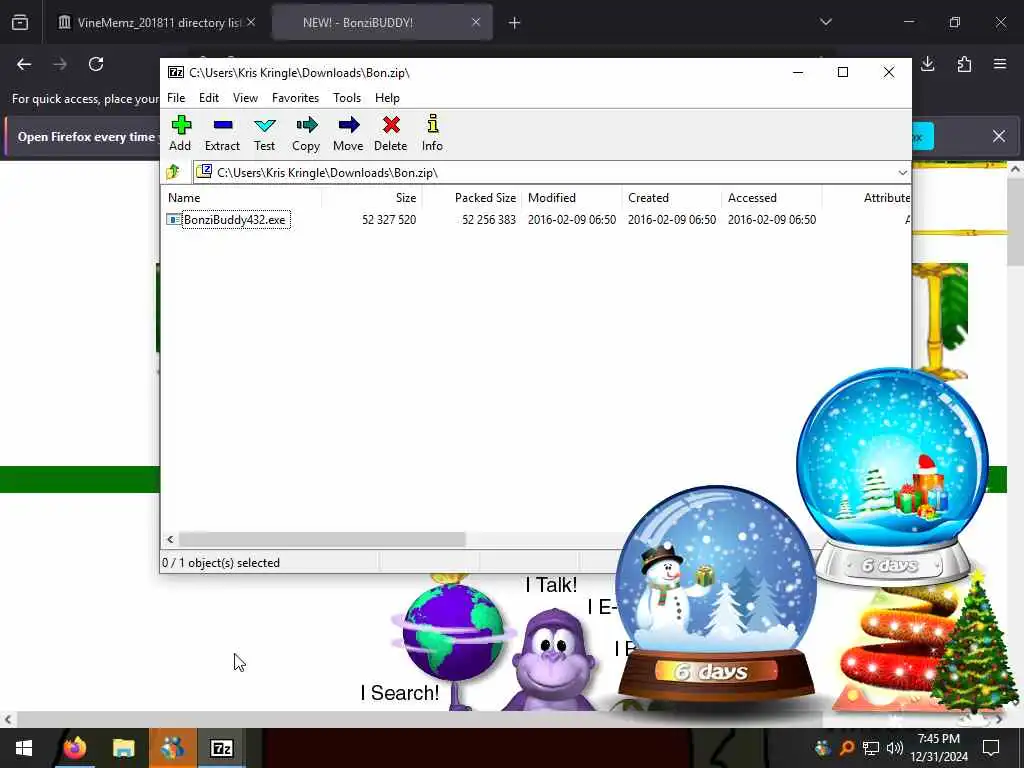Click the Add toolbar icon in 7-Zip
This screenshot has width=1024, height=768.
tap(180, 133)
